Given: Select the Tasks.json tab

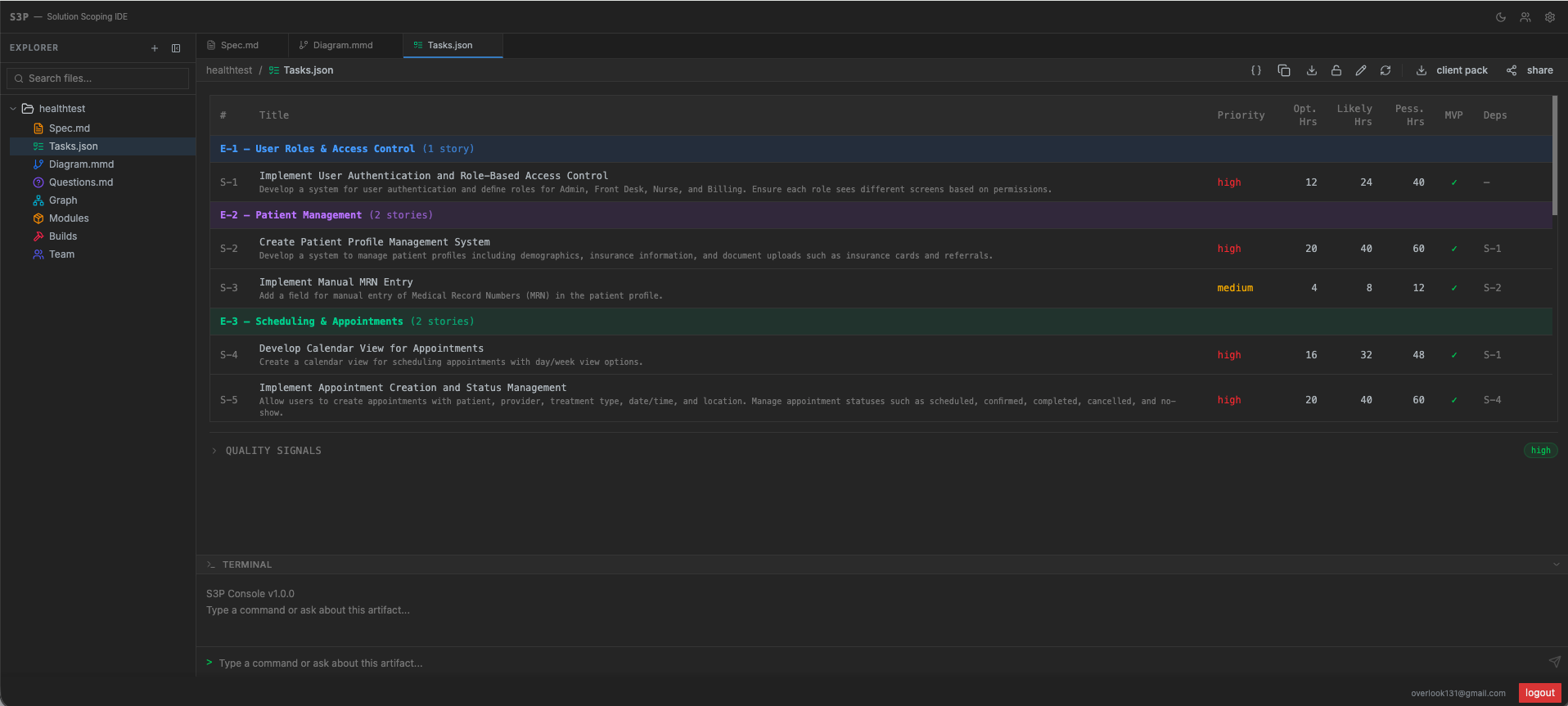Looking at the screenshot, I should 453,46.
